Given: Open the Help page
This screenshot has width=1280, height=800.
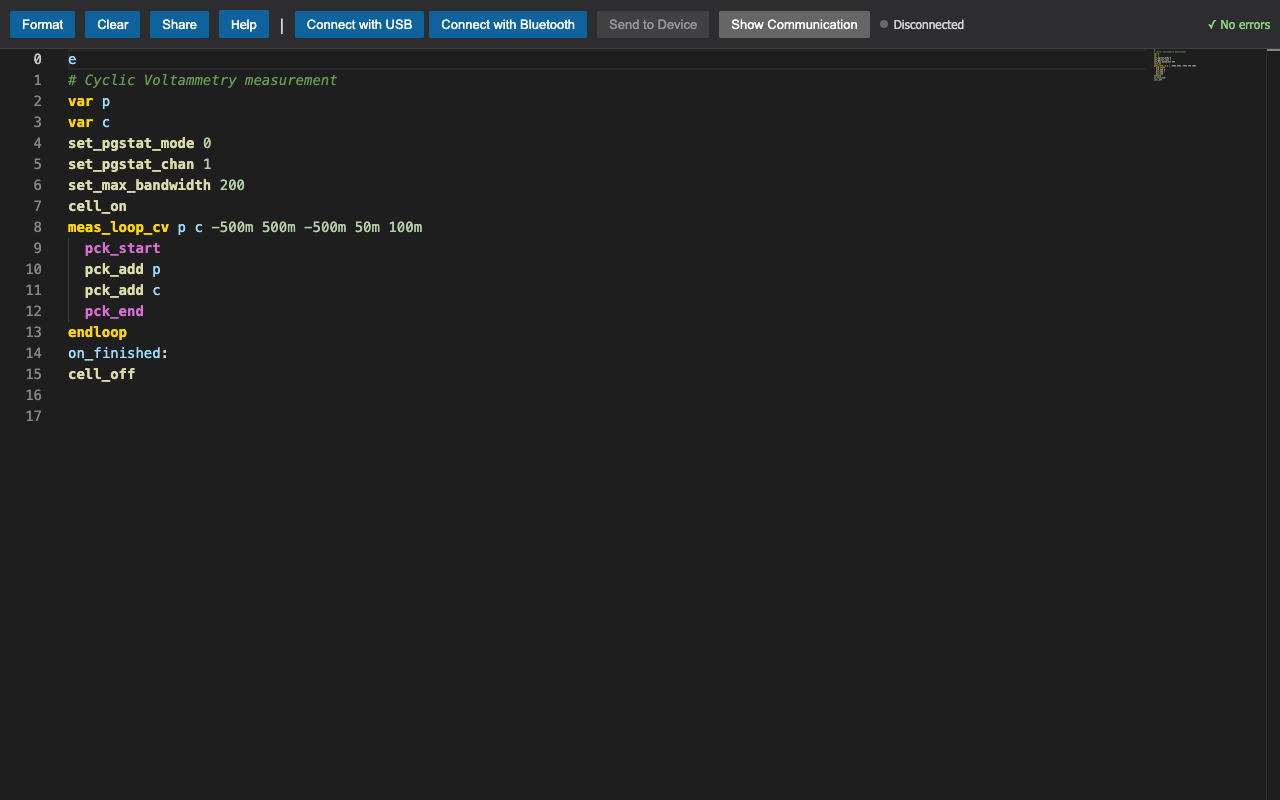Looking at the screenshot, I should click(243, 24).
